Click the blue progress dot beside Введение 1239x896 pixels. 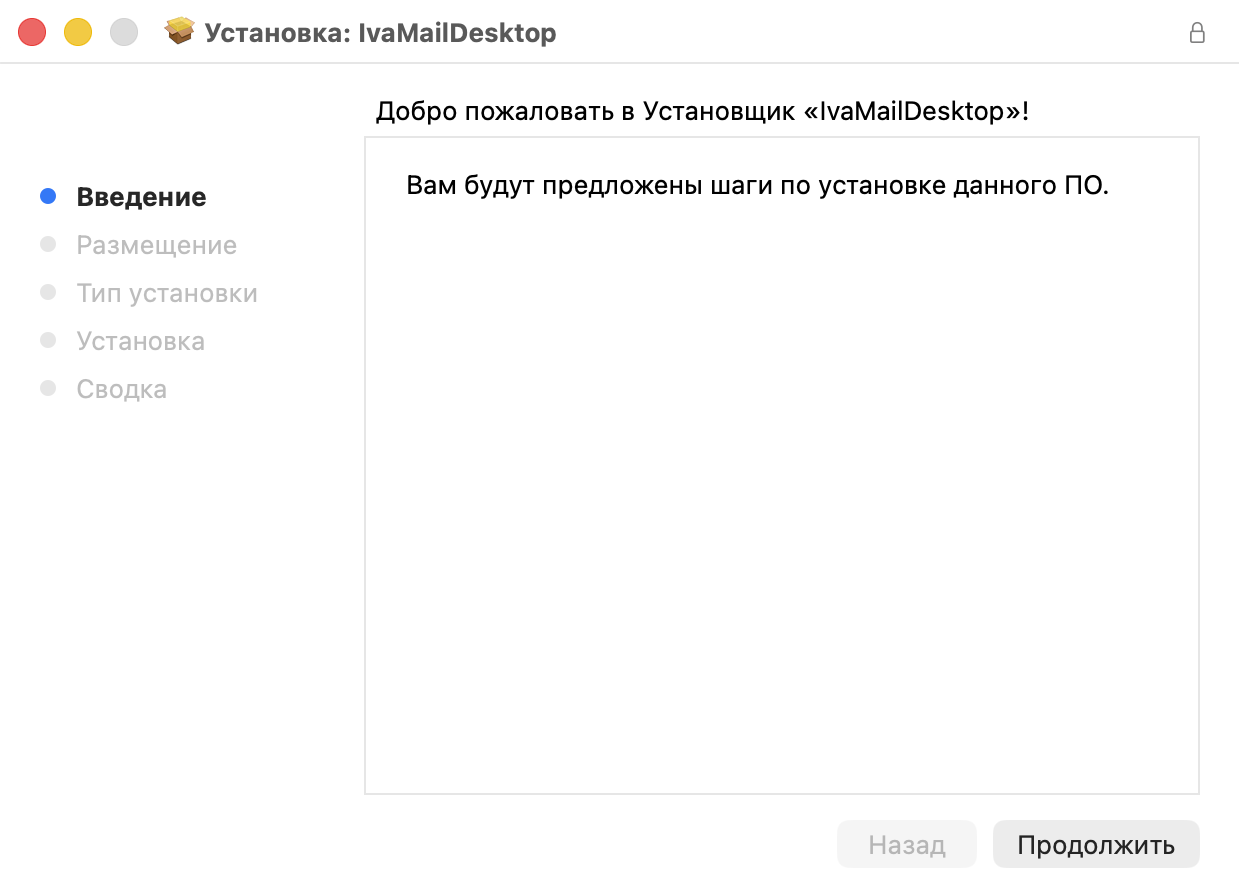point(47,196)
